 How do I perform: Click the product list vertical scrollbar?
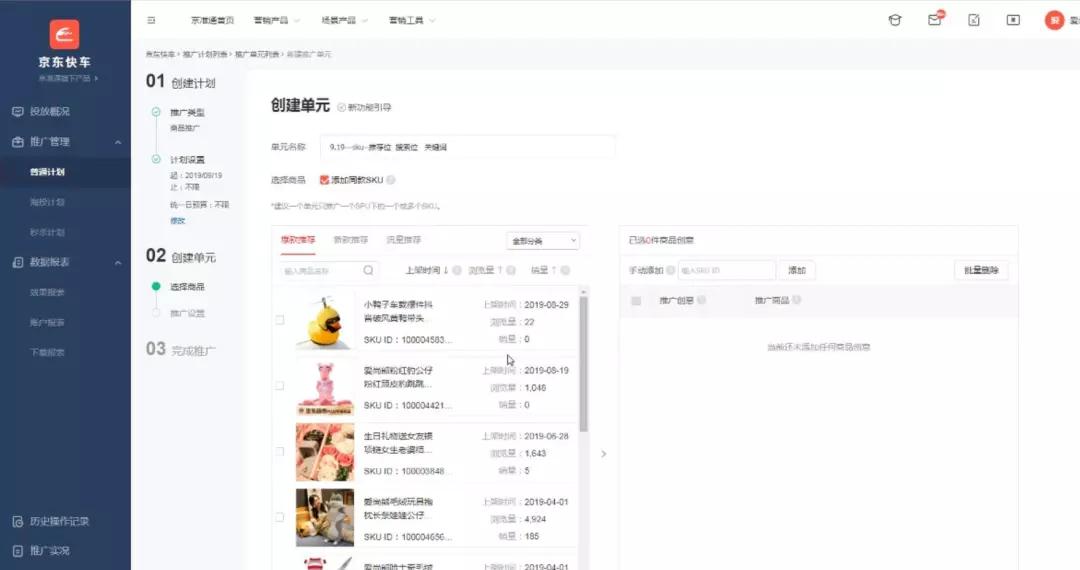point(584,363)
